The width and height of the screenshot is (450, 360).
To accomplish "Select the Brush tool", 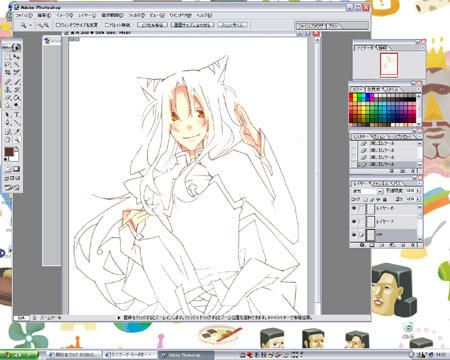I will [17, 81].
